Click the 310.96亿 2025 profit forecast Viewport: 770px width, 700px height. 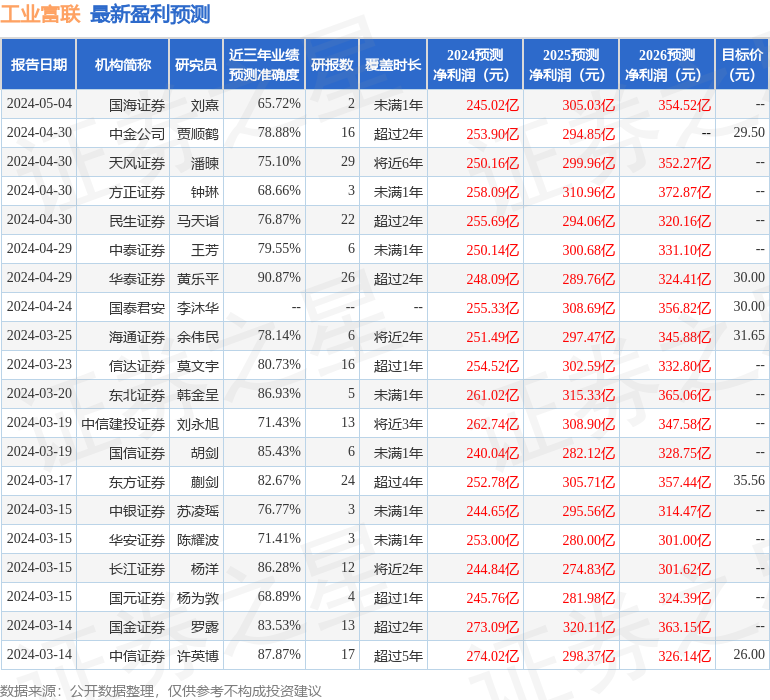click(589, 192)
